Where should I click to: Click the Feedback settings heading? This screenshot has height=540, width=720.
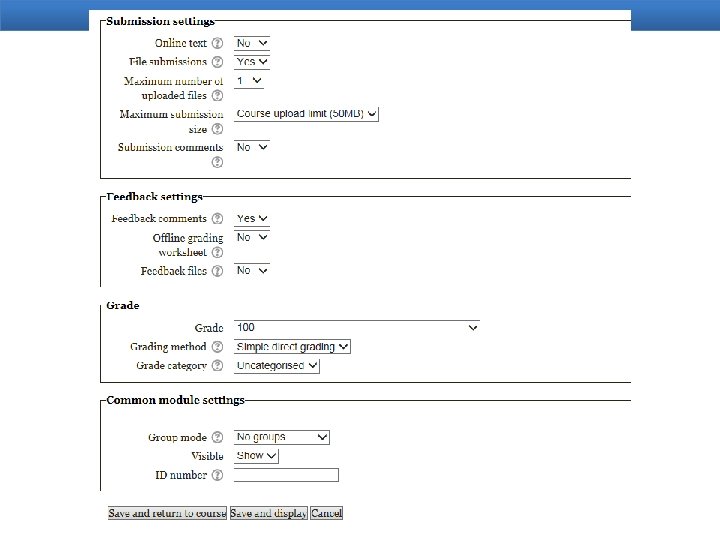154,197
